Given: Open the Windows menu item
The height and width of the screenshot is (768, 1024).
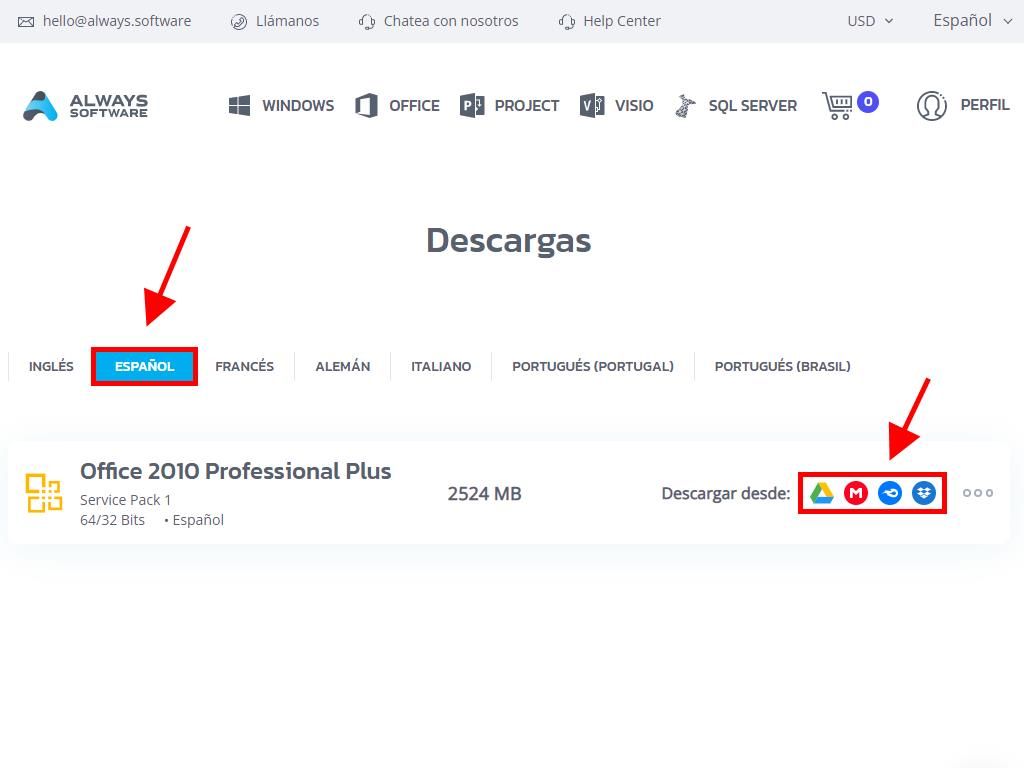Looking at the screenshot, I should 282,105.
